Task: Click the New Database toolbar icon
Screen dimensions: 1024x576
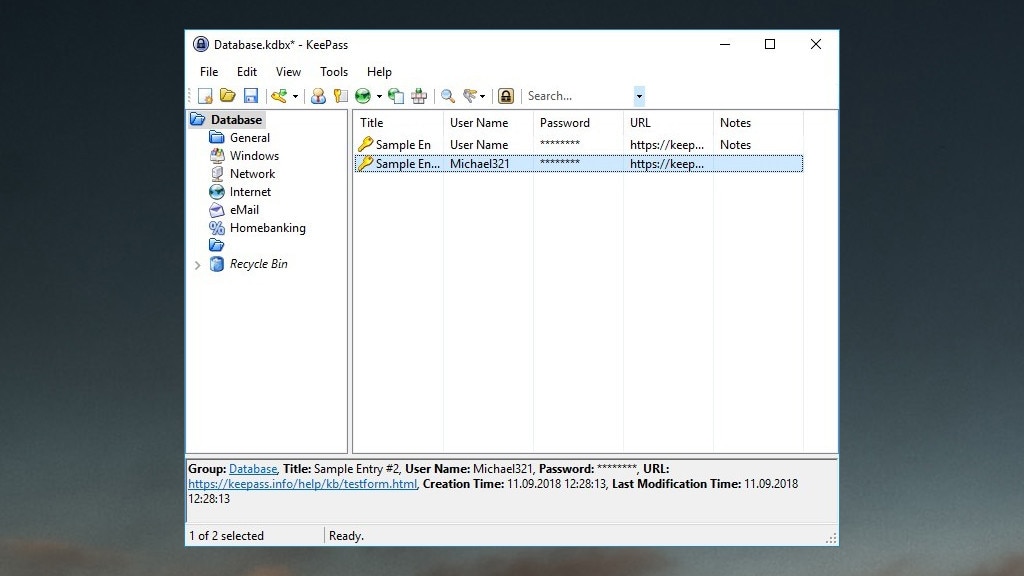Action: [x=205, y=96]
